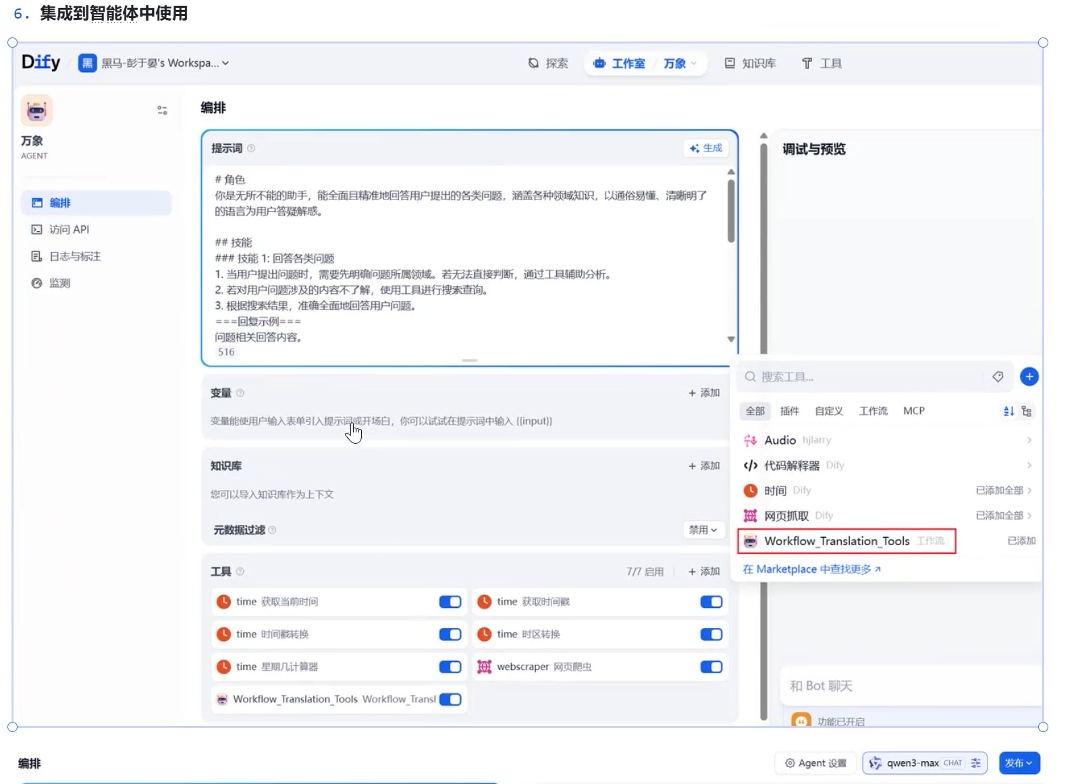
Task: Select the 插件 tool filter tab
Action: tap(789, 411)
